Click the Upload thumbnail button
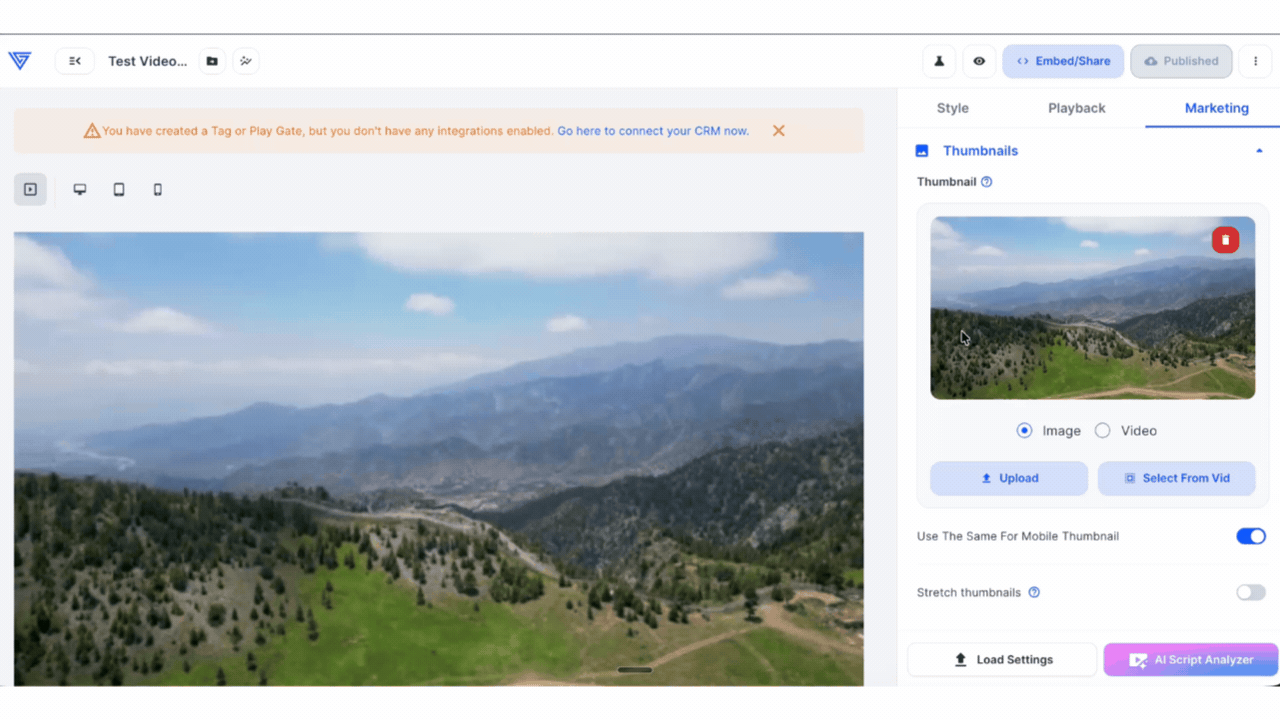Screen dimensions: 1280x720 (1009, 478)
